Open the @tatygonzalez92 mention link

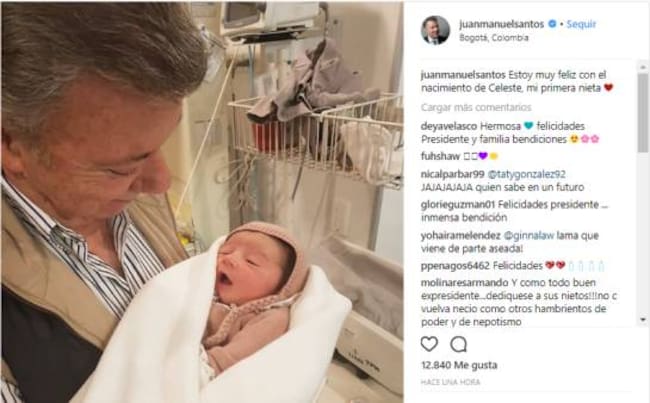pyautogui.click(x=526, y=174)
